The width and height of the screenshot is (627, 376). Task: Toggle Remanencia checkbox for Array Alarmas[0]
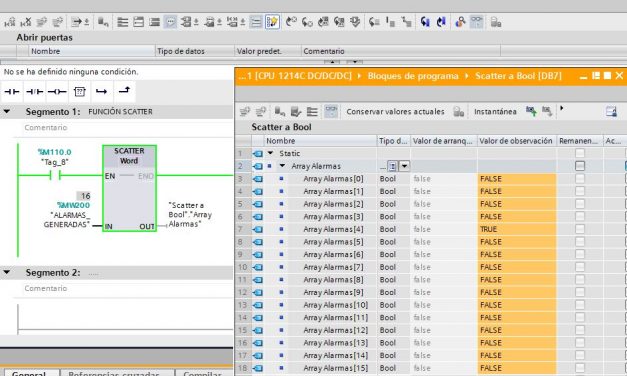580,178
